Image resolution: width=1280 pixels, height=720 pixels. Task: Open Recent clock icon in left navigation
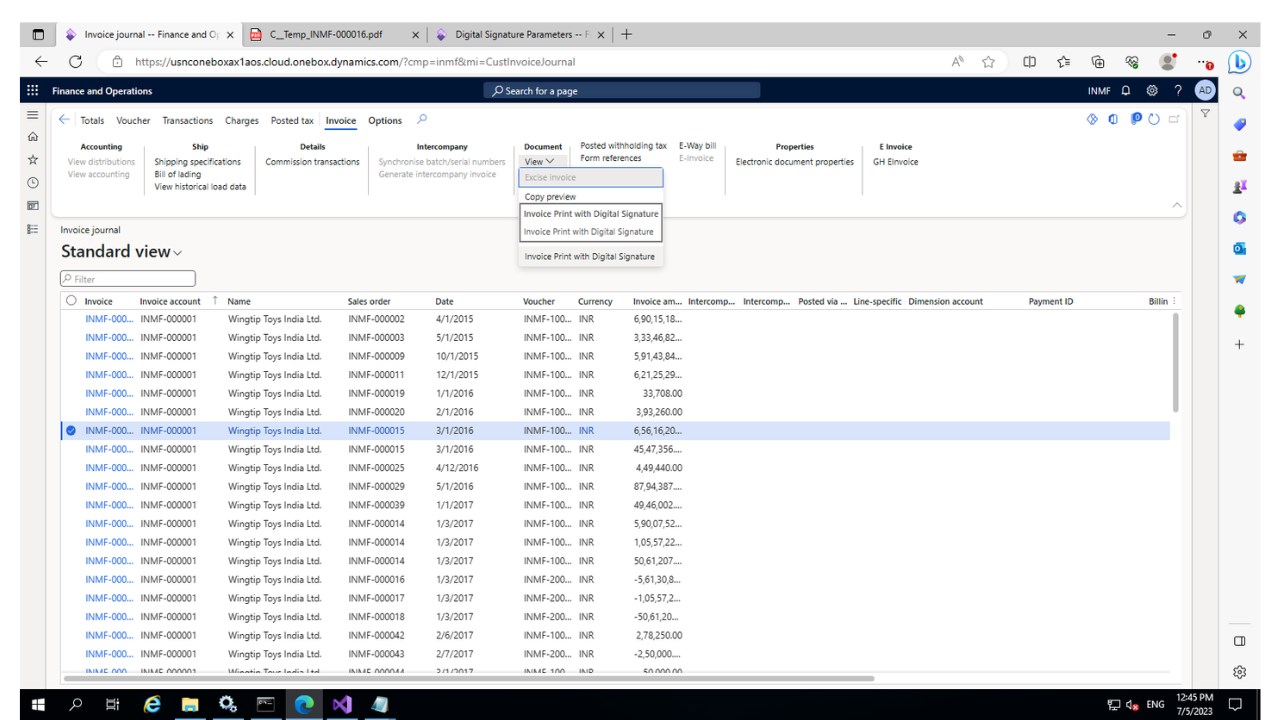point(33,183)
